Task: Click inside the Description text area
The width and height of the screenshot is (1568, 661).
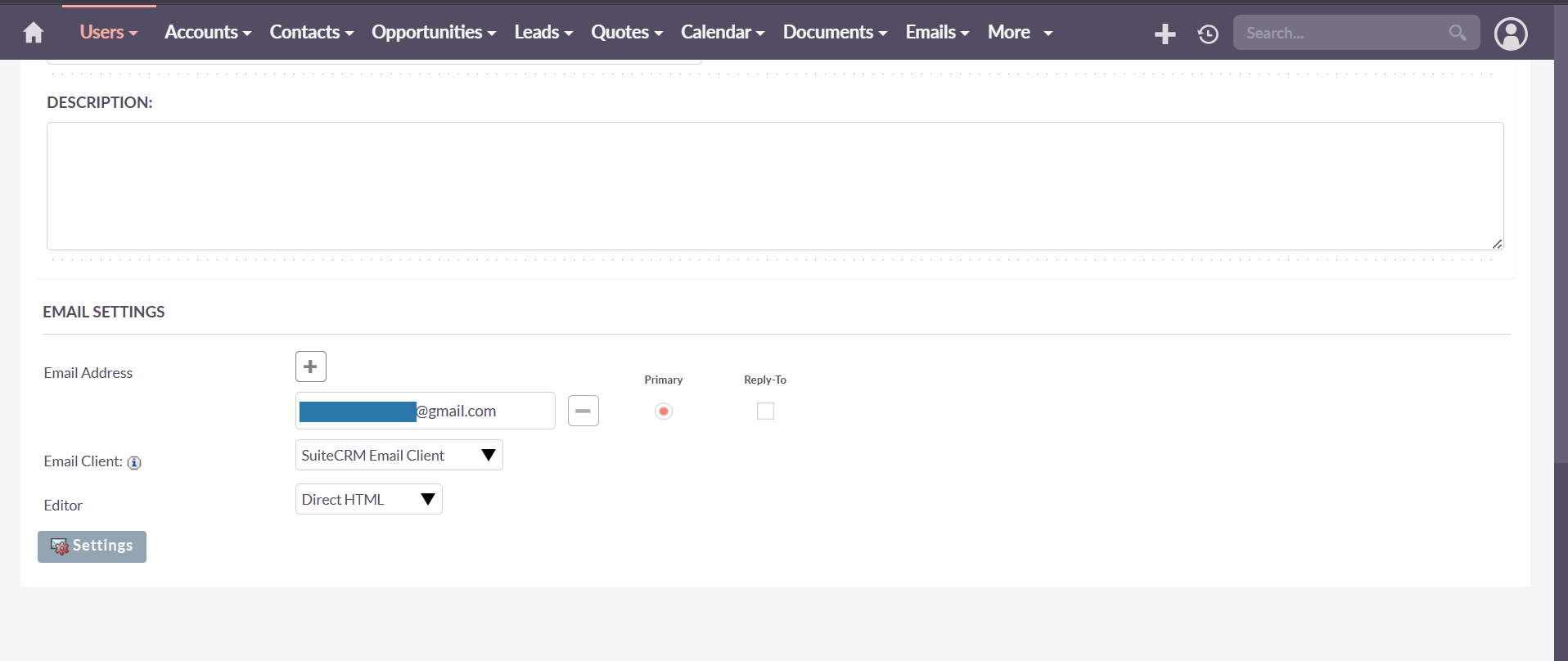Action: pos(774,186)
